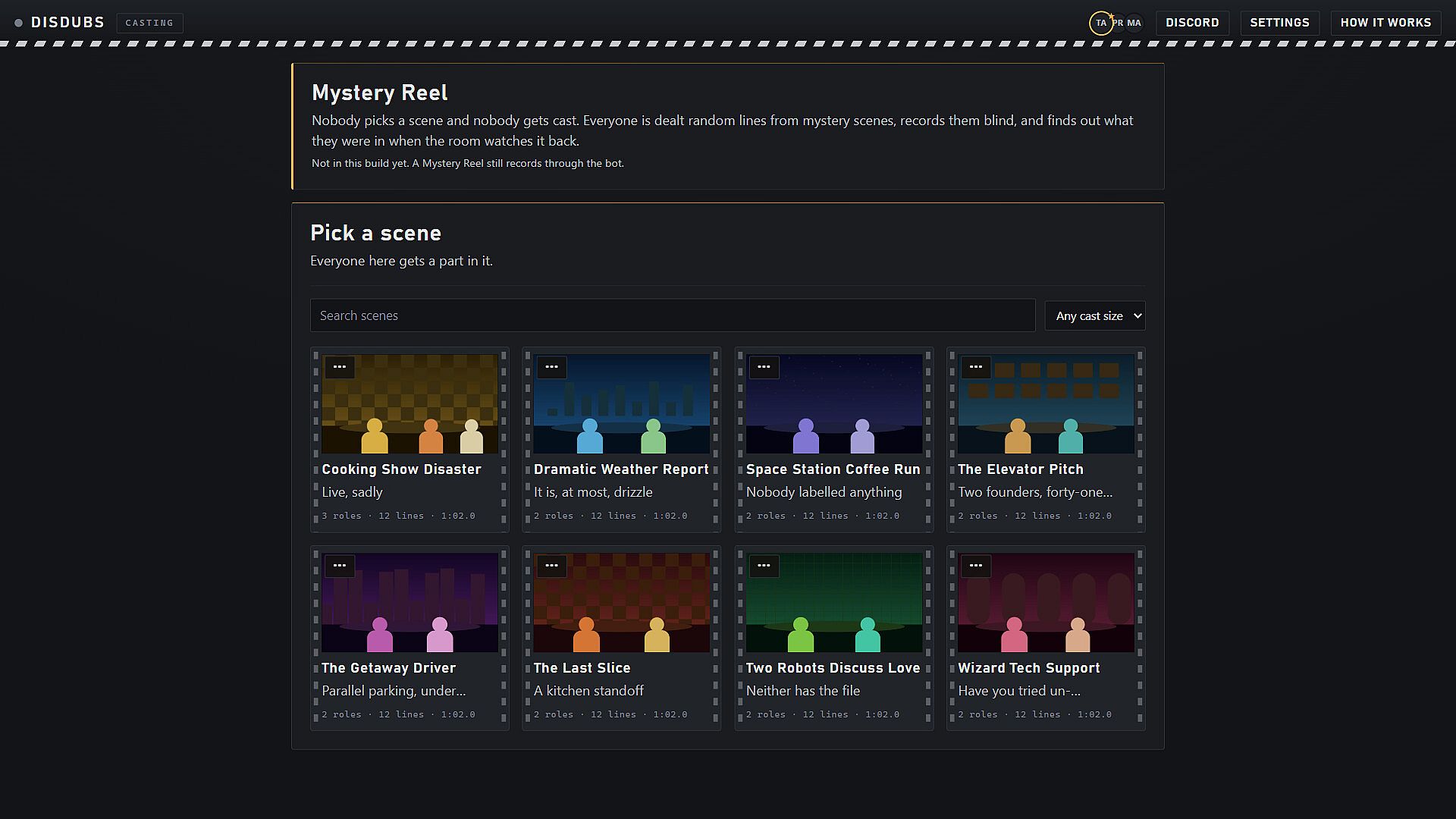Select the Space Station Coffee Run thumbnail
The height and width of the screenshot is (819, 1456).
click(x=833, y=404)
